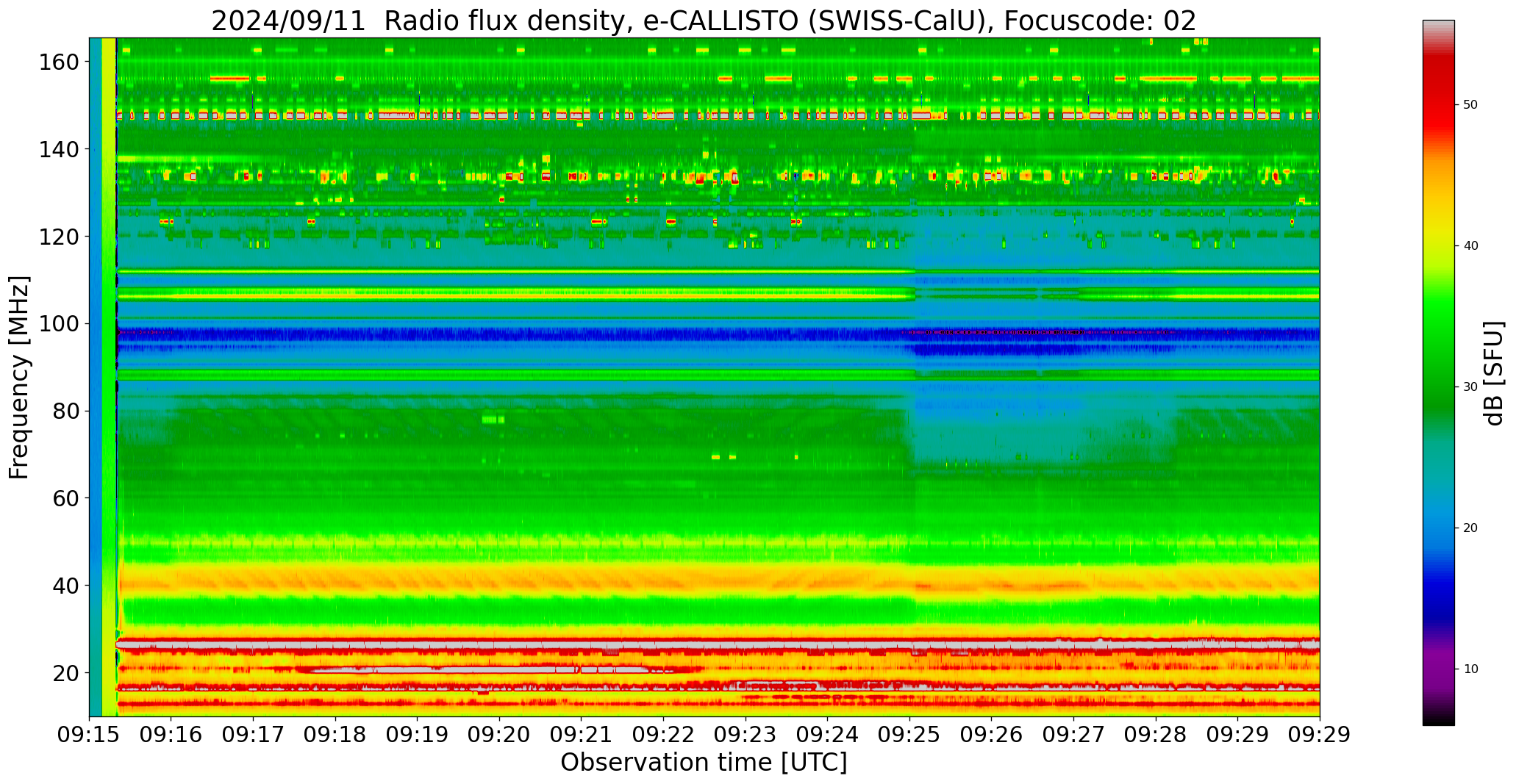
Task: Click the 09:15 time tick label
Action: pos(90,735)
